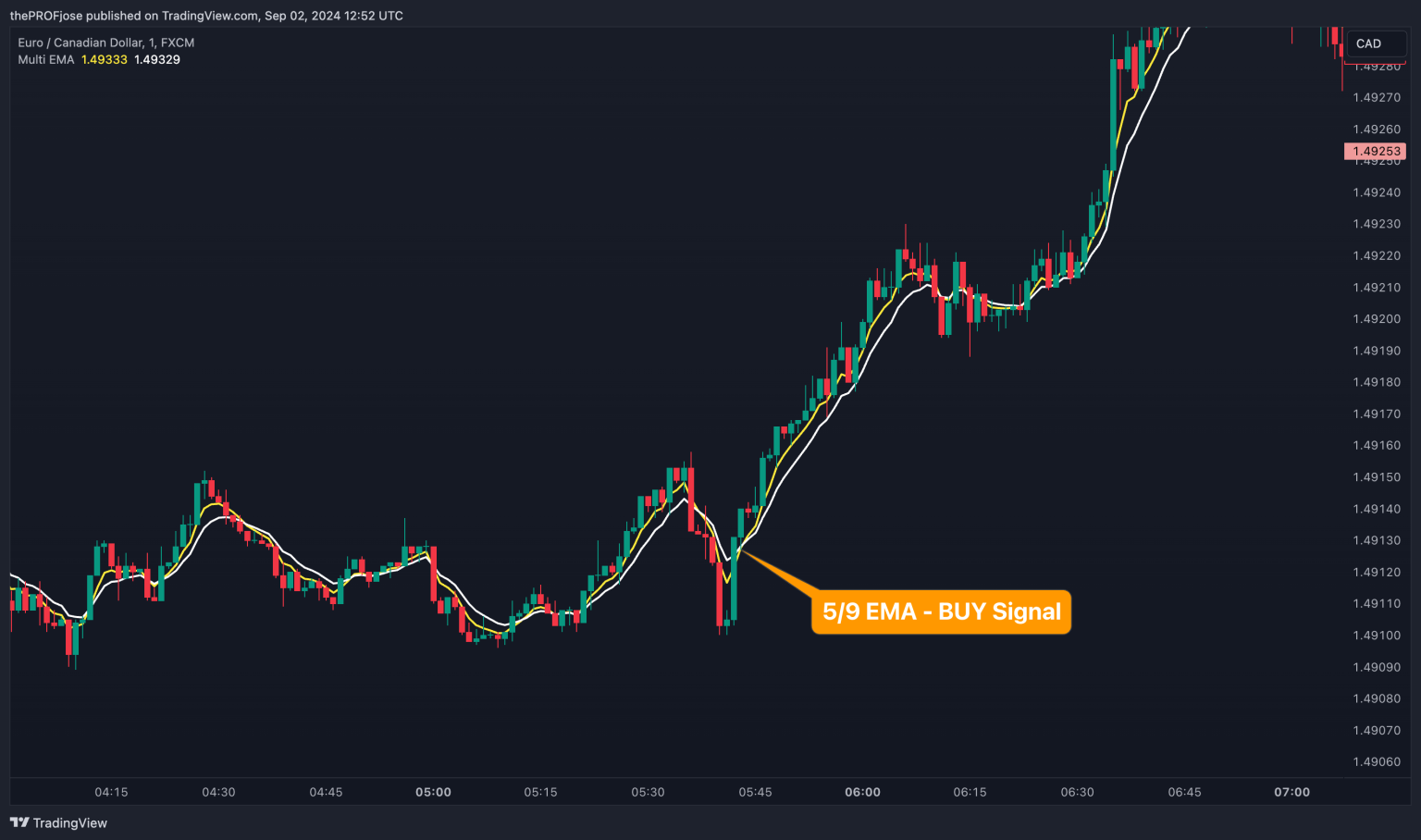This screenshot has width=1421, height=840.
Task: Click the 06:30 time axis label
Action: (1077, 792)
